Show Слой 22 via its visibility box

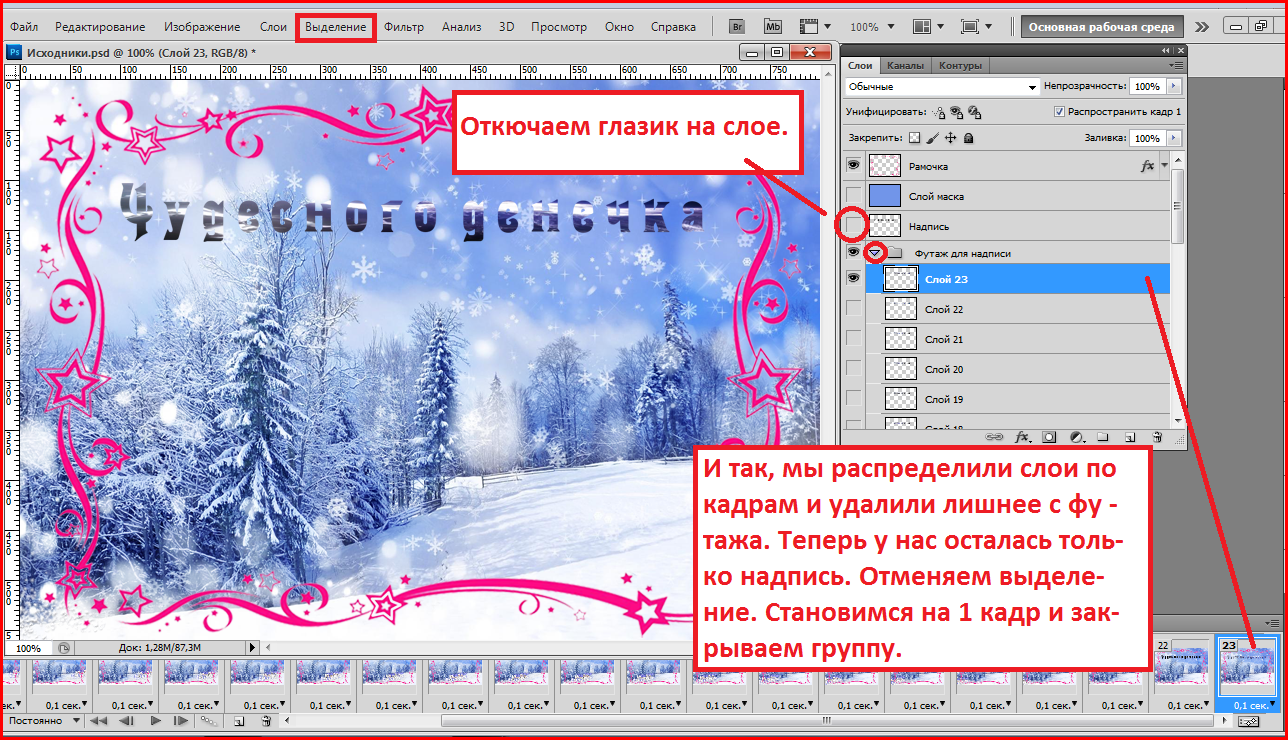tap(853, 309)
